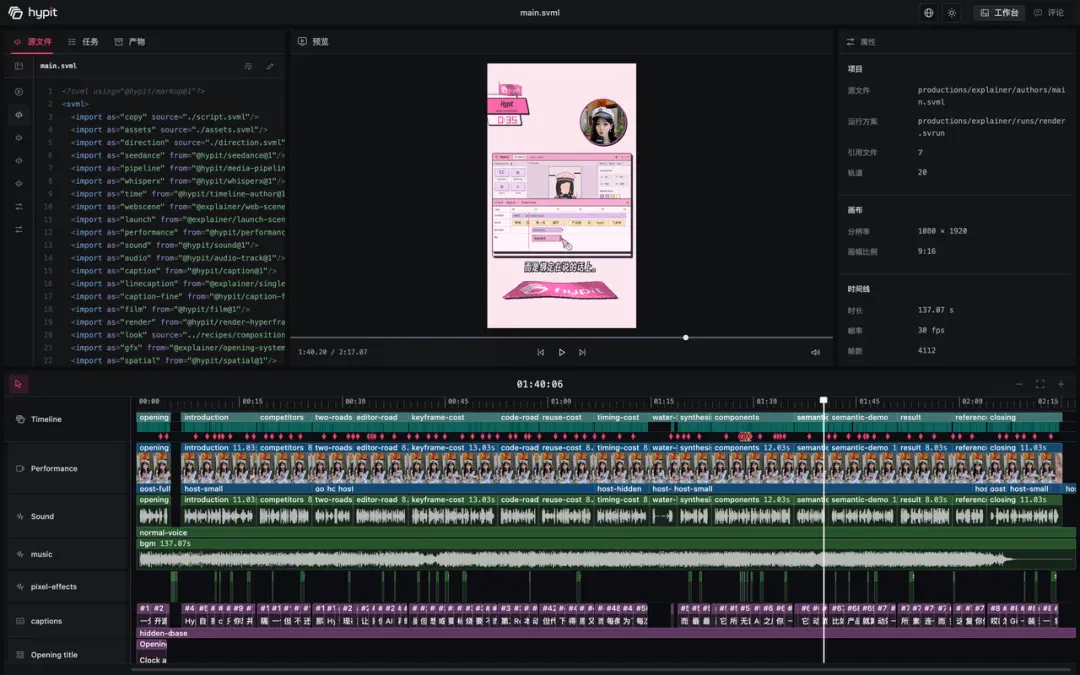Viewport: 1080px width, 675px height.
Task: Switch to the 任务 tab
Action: click(83, 41)
